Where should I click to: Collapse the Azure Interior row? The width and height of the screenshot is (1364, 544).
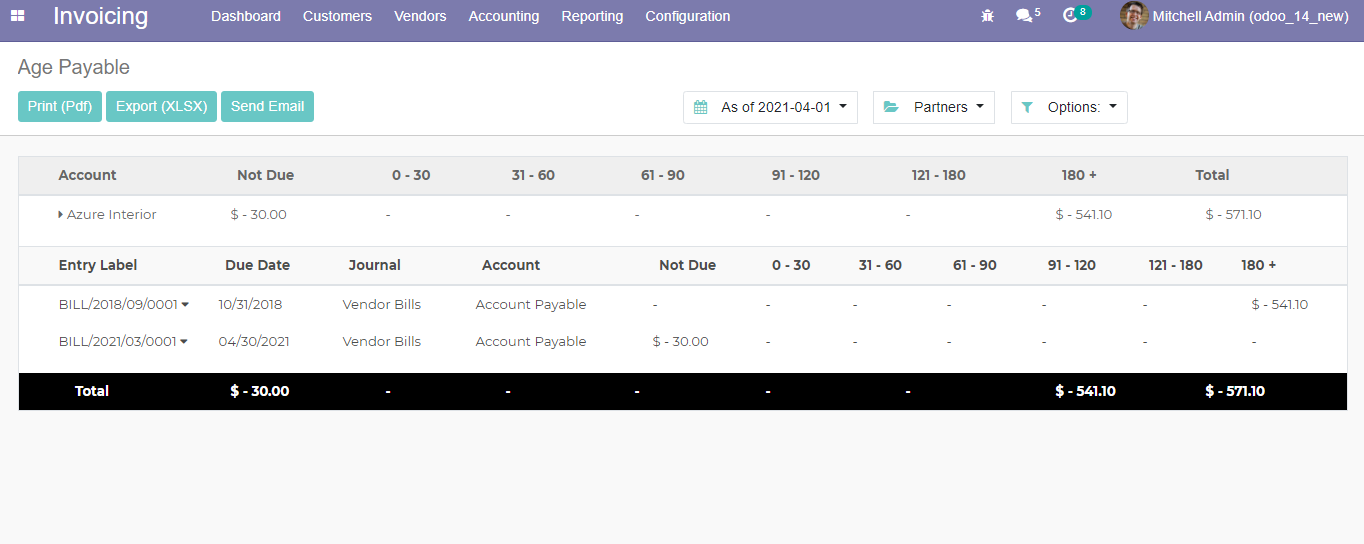click(x=61, y=215)
